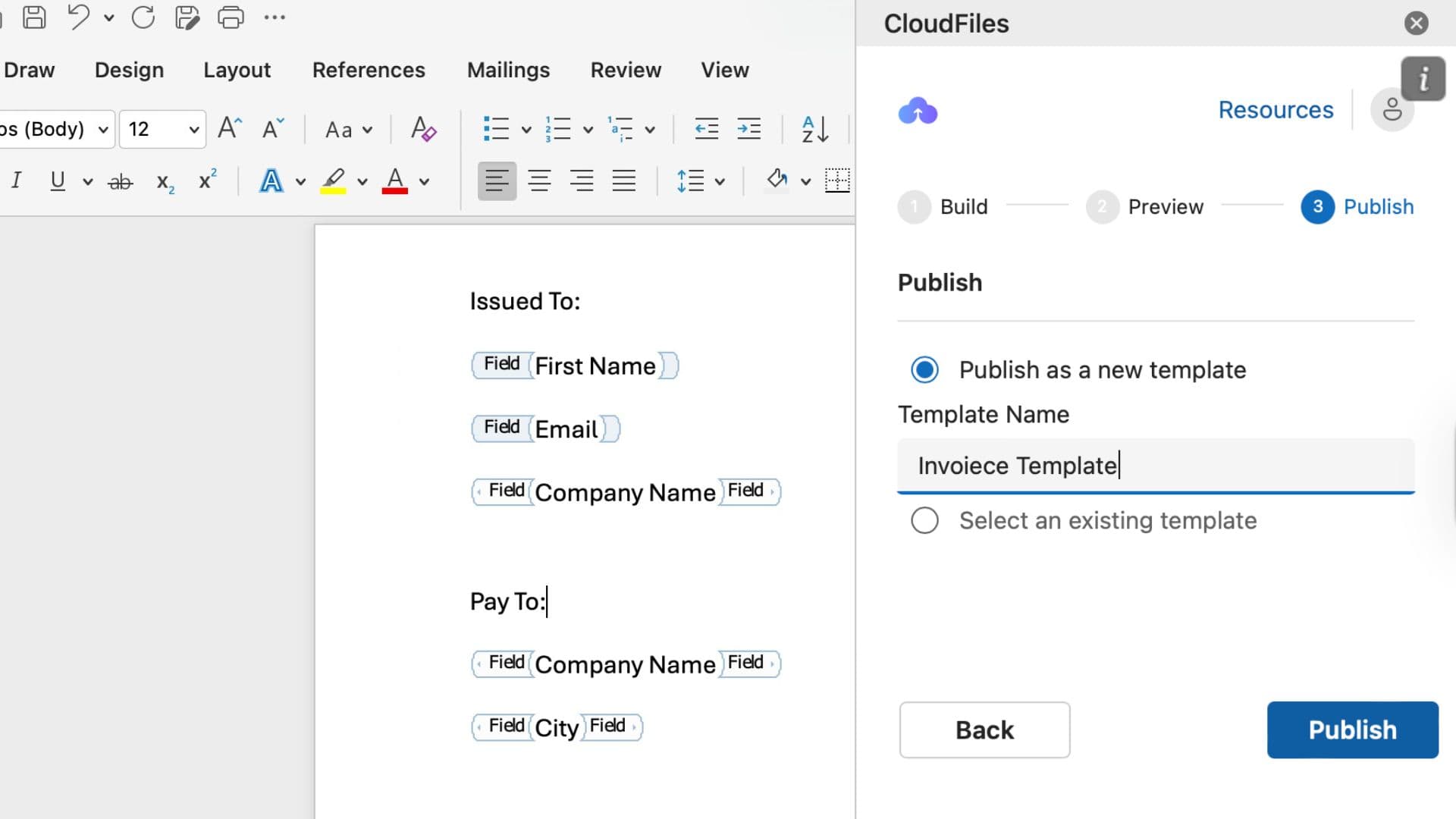This screenshot has width=1456, height=819.
Task: Select the Sort tool in the ribbon
Action: (813, 128)
